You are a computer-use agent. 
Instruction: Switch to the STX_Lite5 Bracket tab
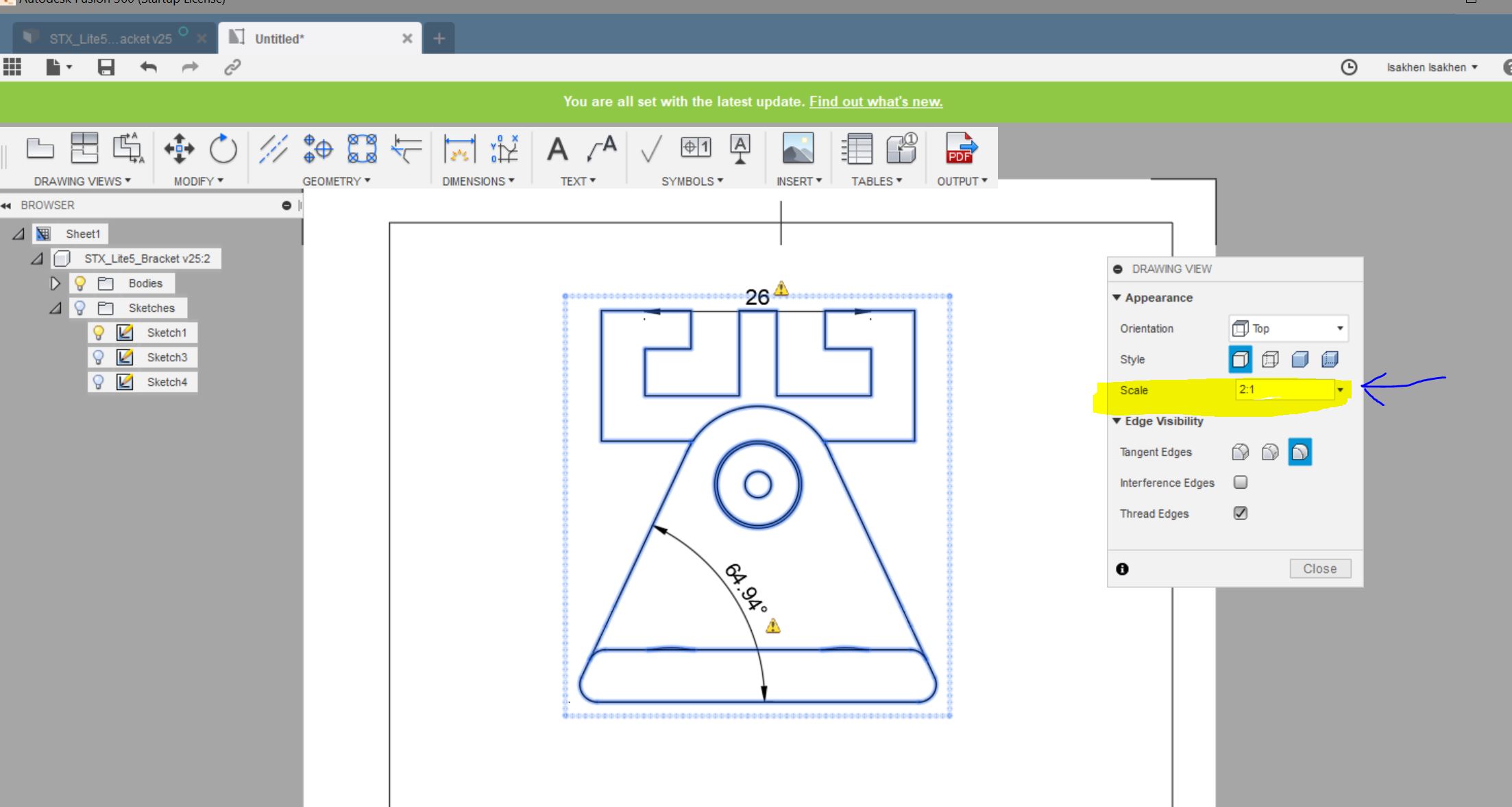(110, 38)
